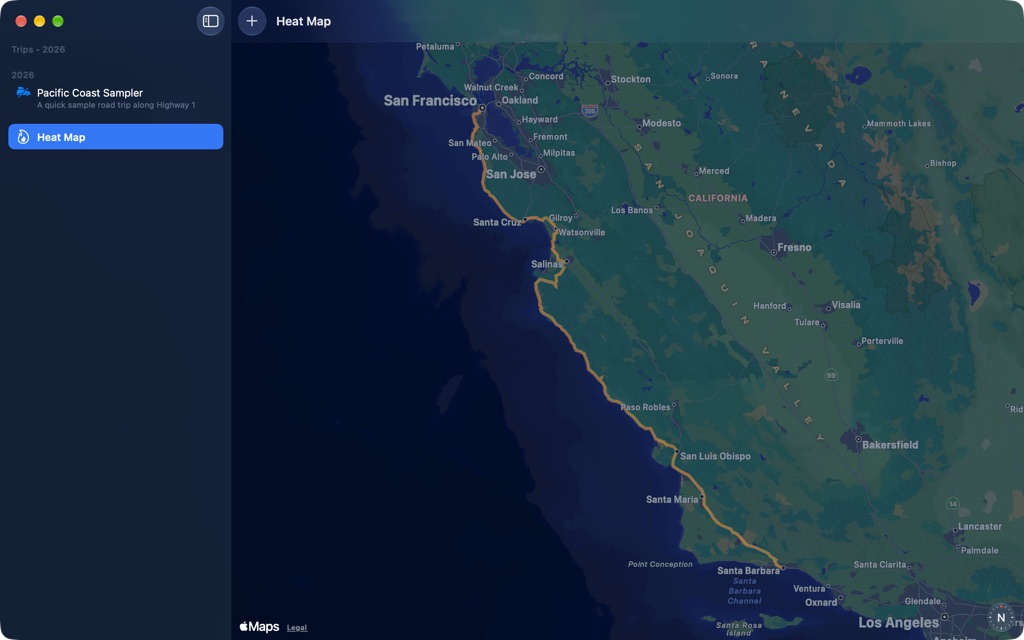
Task: Click the Highway 14 shield marker
Action: tap(953, 504)
